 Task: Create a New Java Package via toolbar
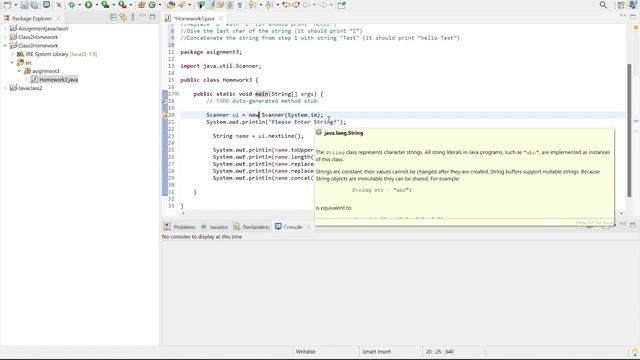click(142, 5)
